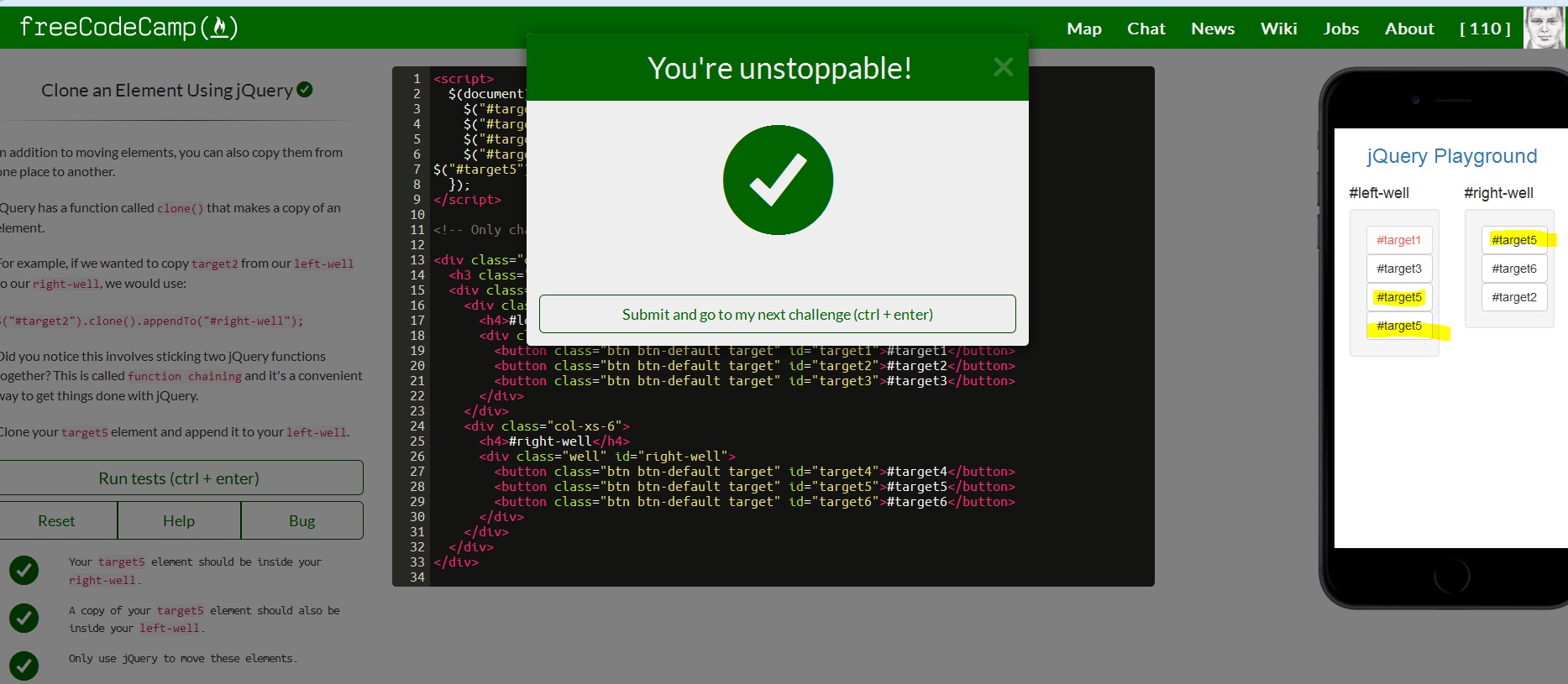Click checkmark for copy in left-well test
Screen dimensions: 1568x684
[x=24, y=619]
